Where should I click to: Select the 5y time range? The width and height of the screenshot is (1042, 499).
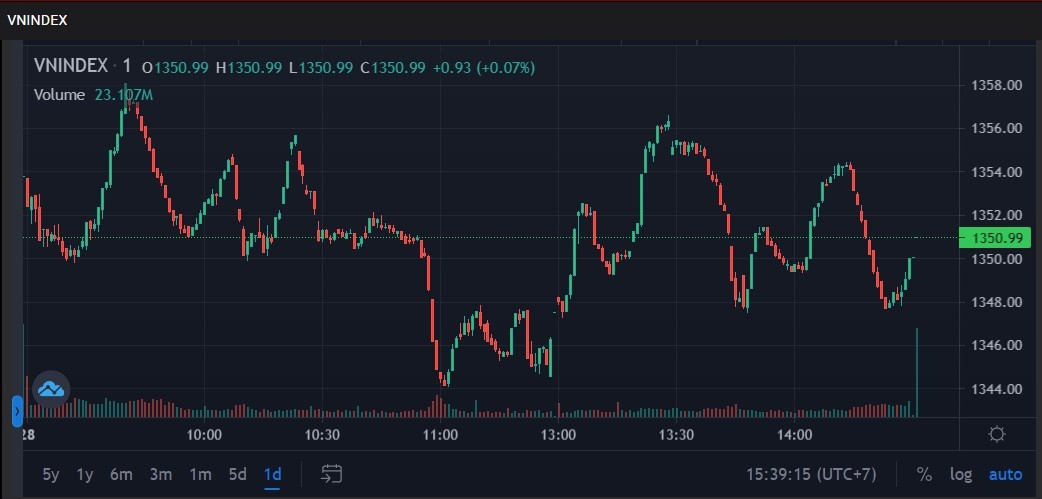pyautogui.click(x=51, y=474)
